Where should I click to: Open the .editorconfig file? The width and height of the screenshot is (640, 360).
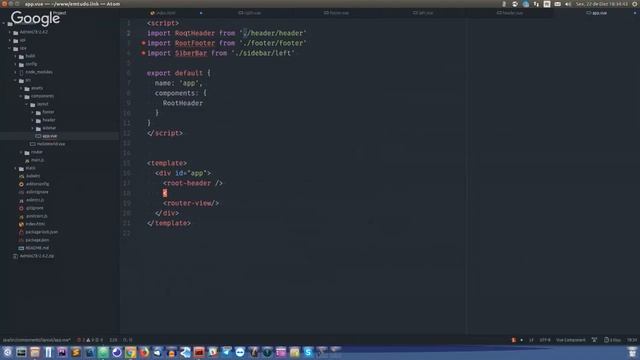37,184
